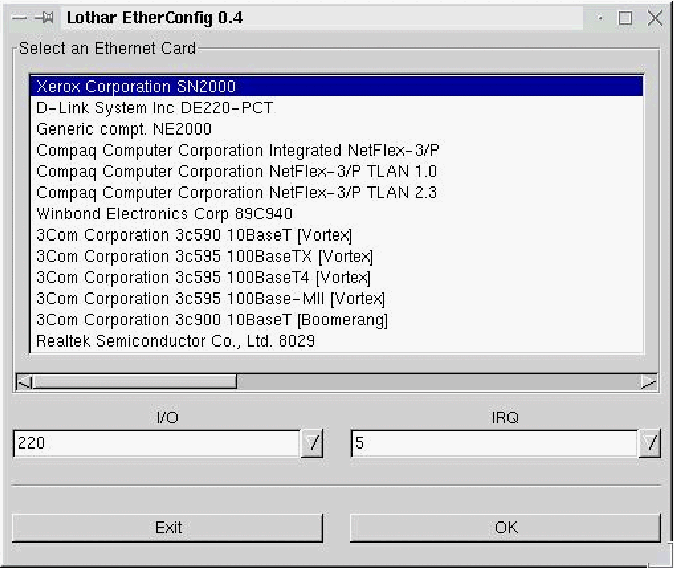Open the window menu dash icon
674x568 pixels.
coord(19,18)
